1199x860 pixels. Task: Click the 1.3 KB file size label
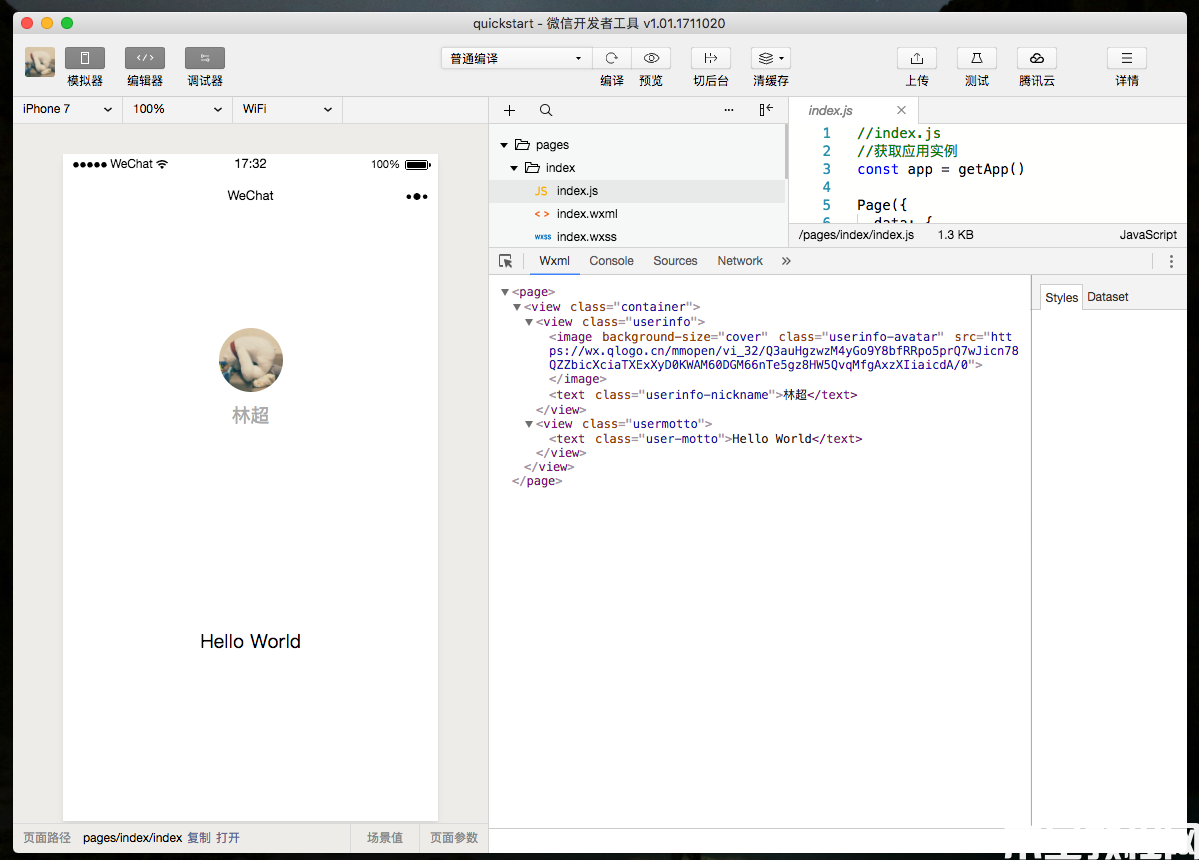point(956,235)
